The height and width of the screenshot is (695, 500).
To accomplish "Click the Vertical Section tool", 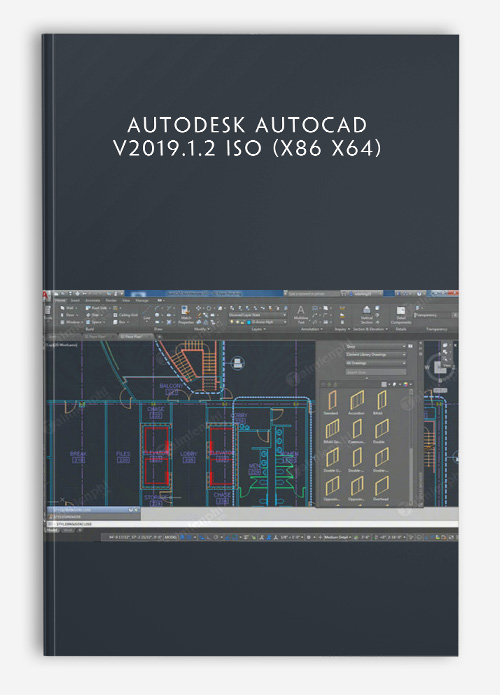I will click(x=367, y=314).
